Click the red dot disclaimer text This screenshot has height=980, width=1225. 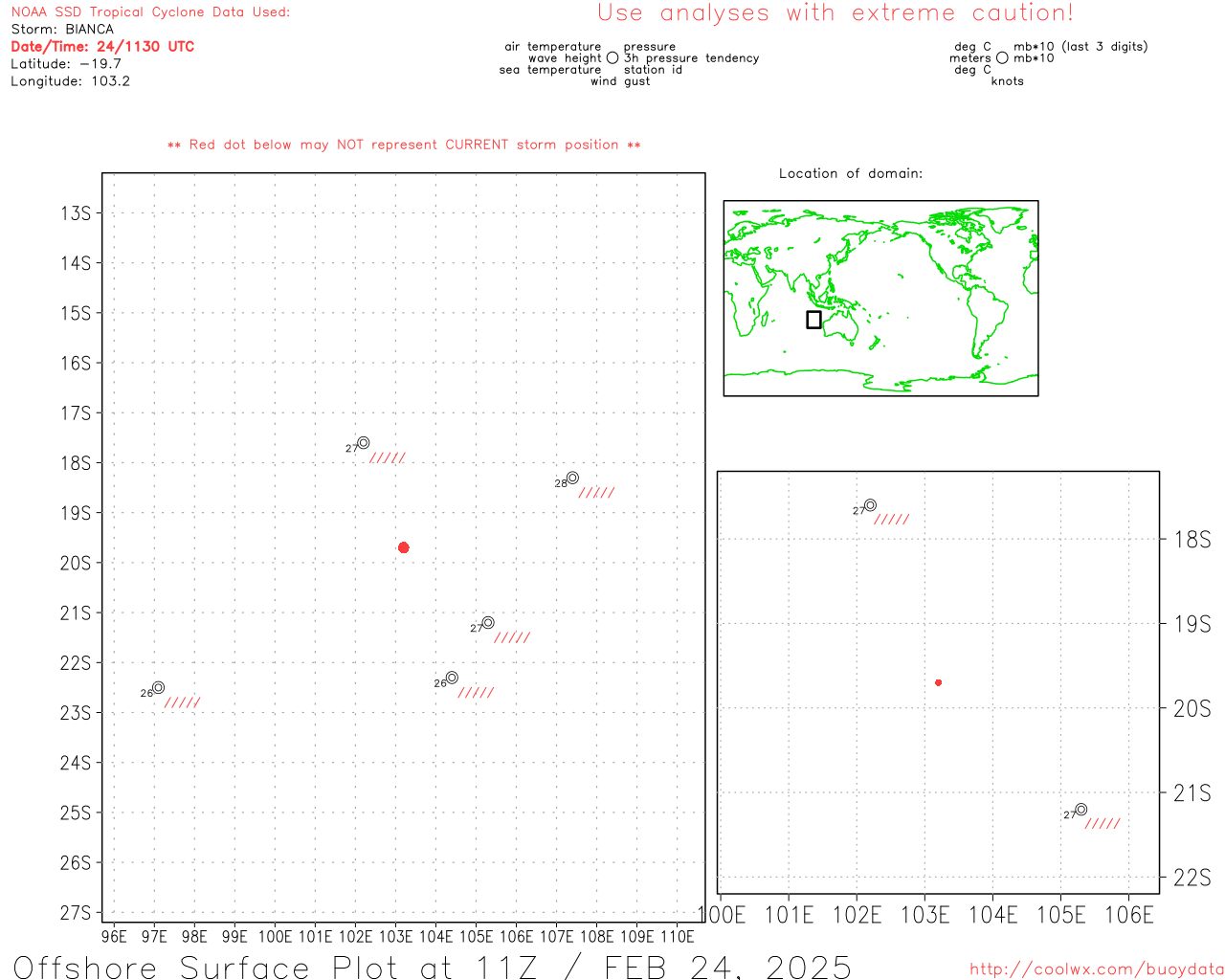coord(404,145)
